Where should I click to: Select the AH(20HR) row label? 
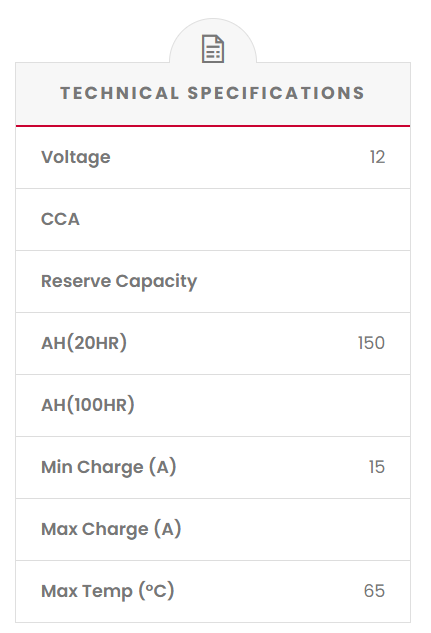pos(84,343)
